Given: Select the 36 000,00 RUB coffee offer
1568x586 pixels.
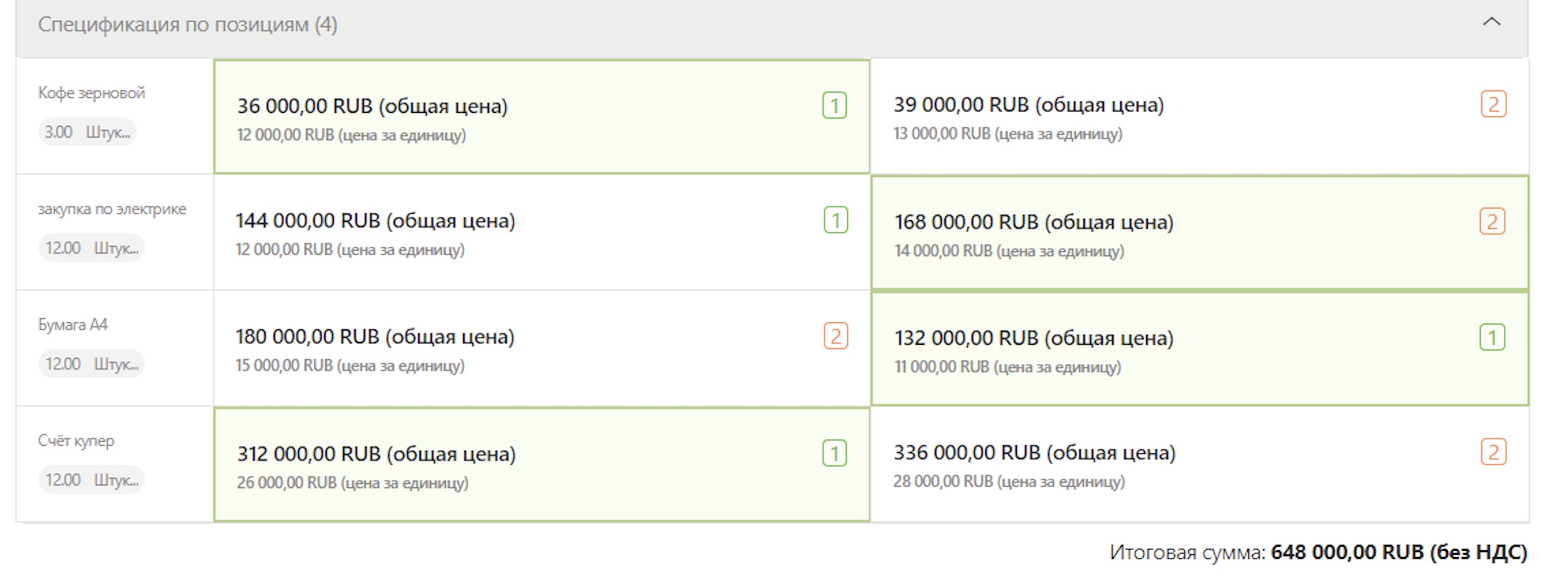Looking at the screenshot, I should [540, 117].
